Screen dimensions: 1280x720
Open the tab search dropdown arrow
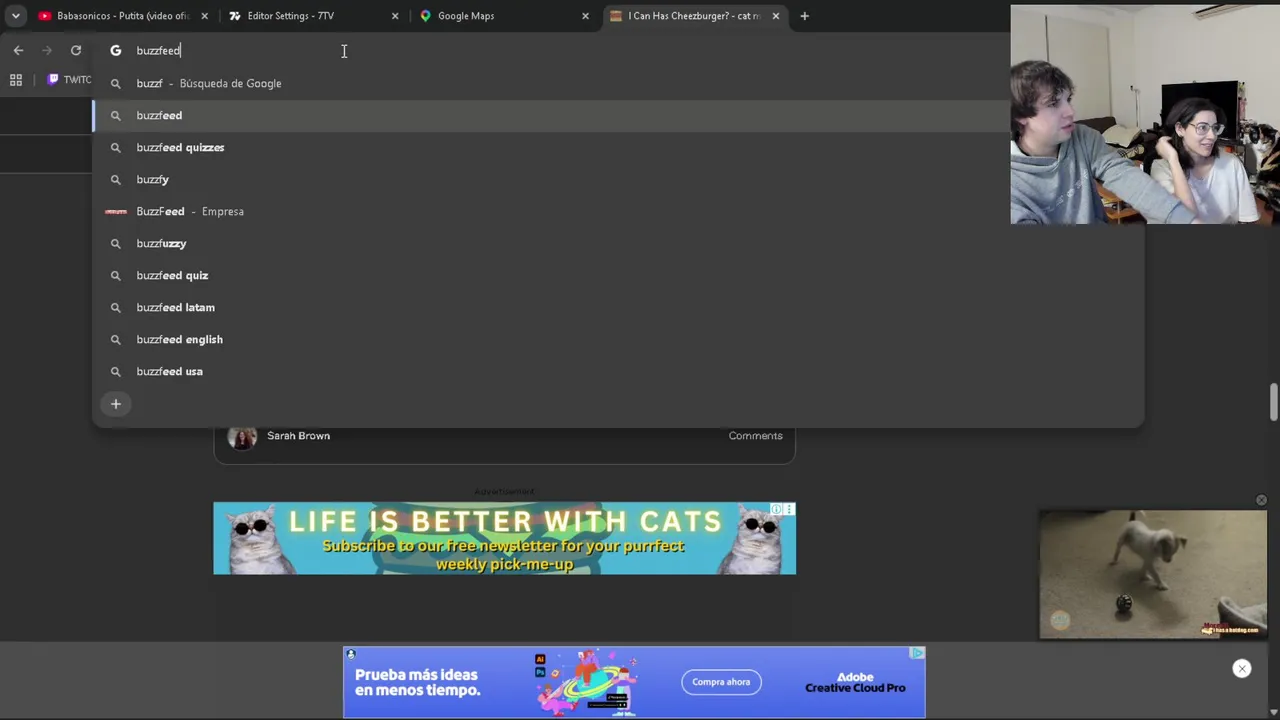coord(15,16)
